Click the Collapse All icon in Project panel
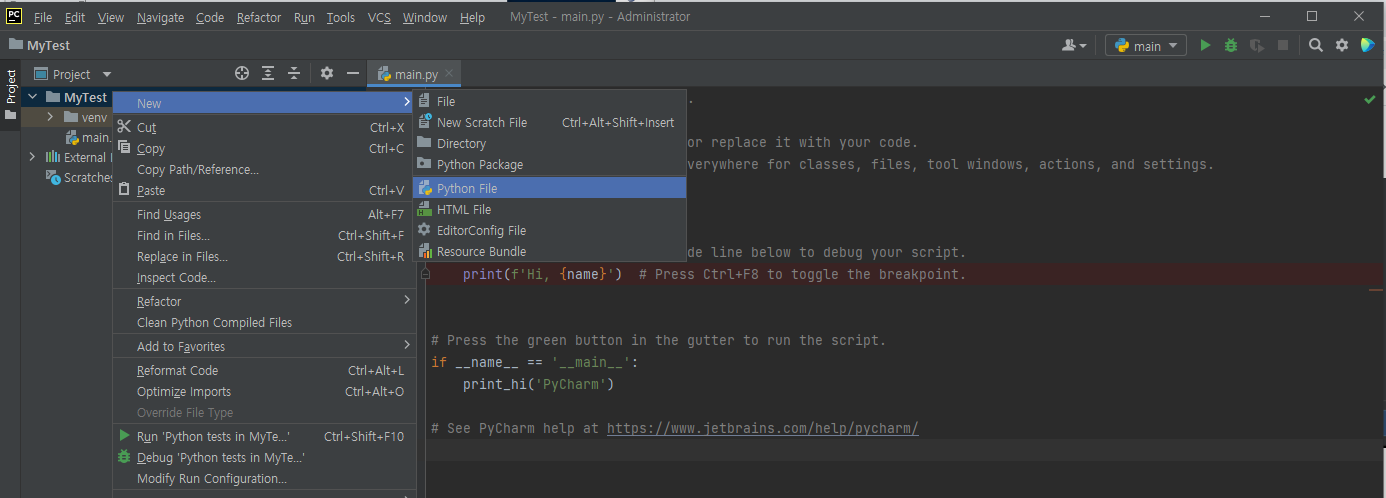This screenshot has height=498, width=1386. pos(294,73)
